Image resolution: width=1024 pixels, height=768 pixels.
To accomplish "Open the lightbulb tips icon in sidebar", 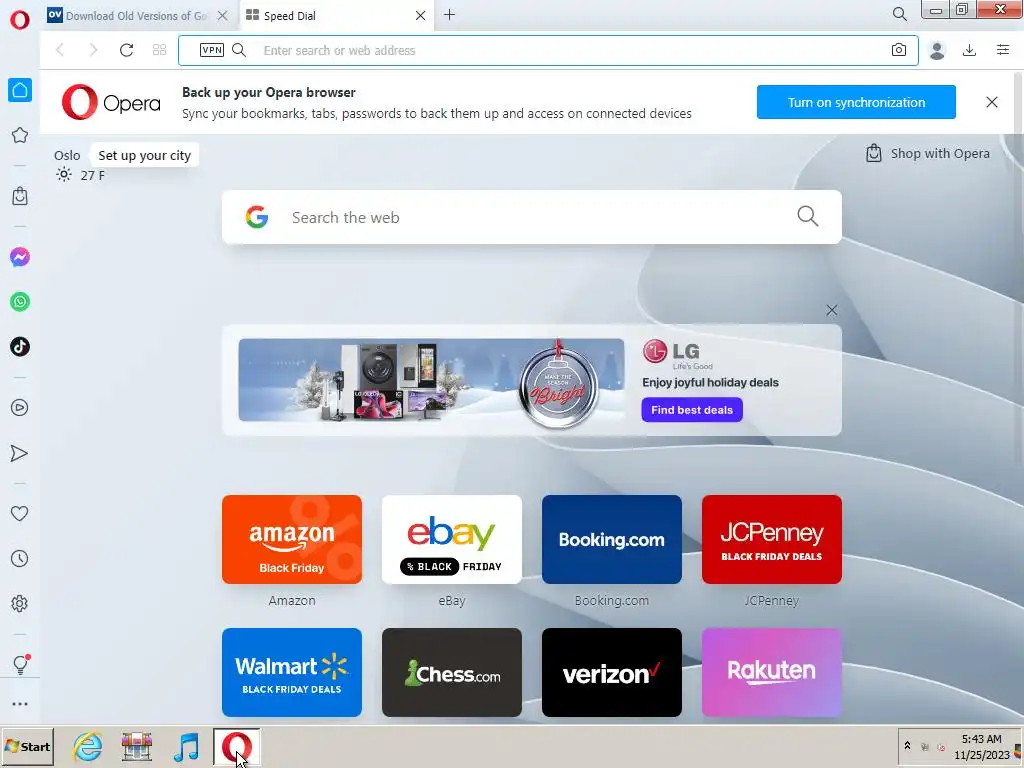I will click(x=20, y=664).
